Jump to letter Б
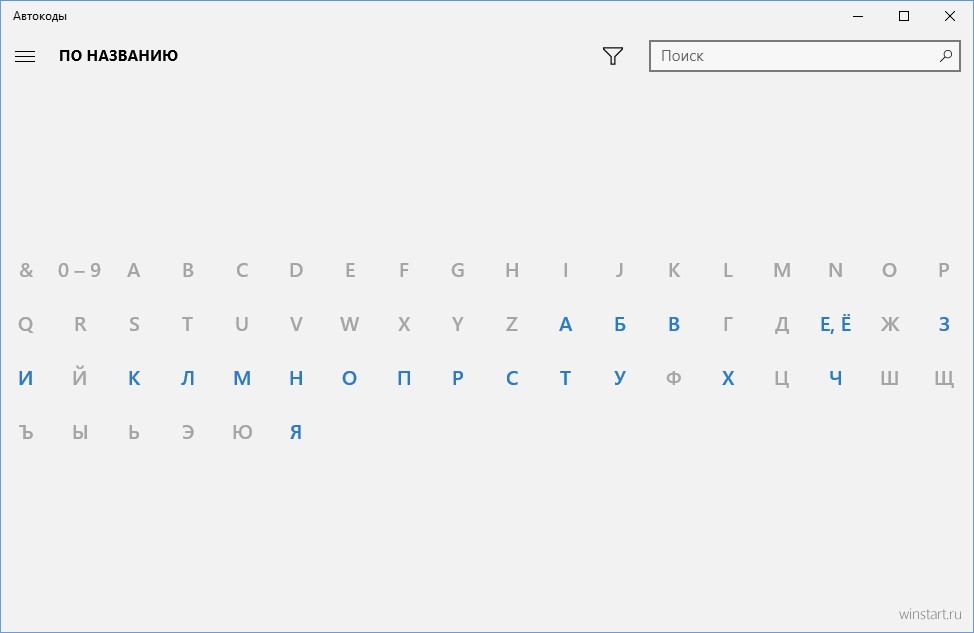Viewport: 974px width, 633px height. point(619,324)
